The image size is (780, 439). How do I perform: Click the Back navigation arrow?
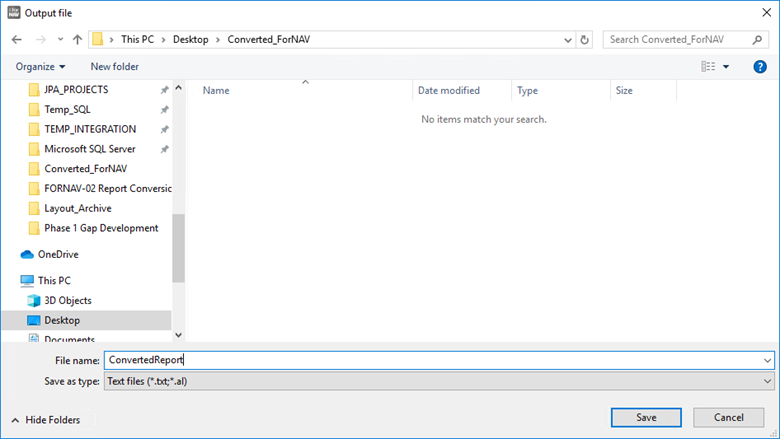(16, 40)
